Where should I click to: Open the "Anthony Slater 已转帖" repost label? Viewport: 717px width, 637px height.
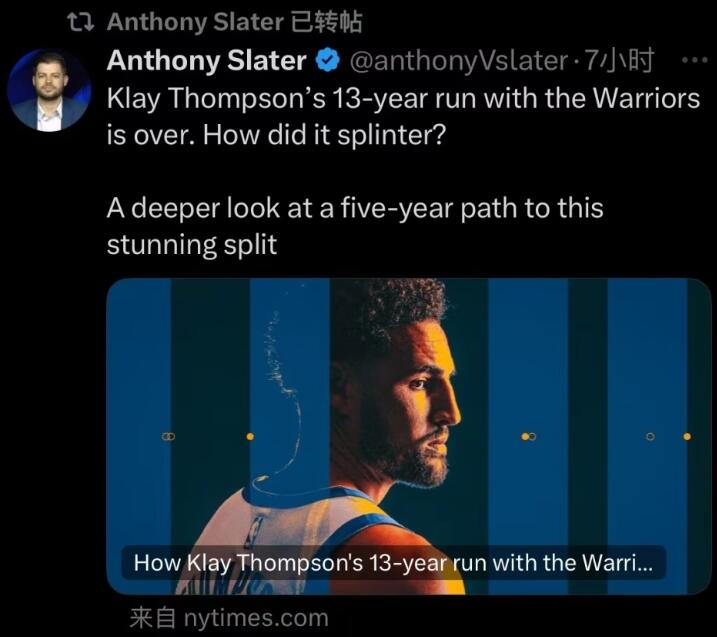click(234, 22)
